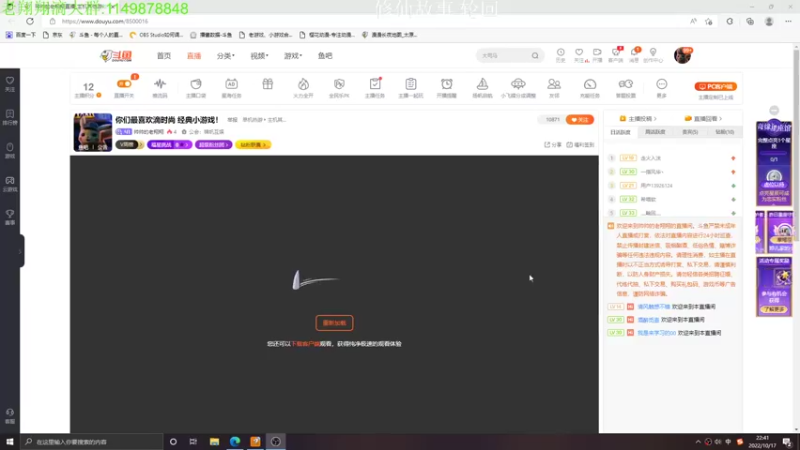800x450 pixels.
Task: Open the 主播一起玩 clipboard icon
Action: [x=411, y=87]
